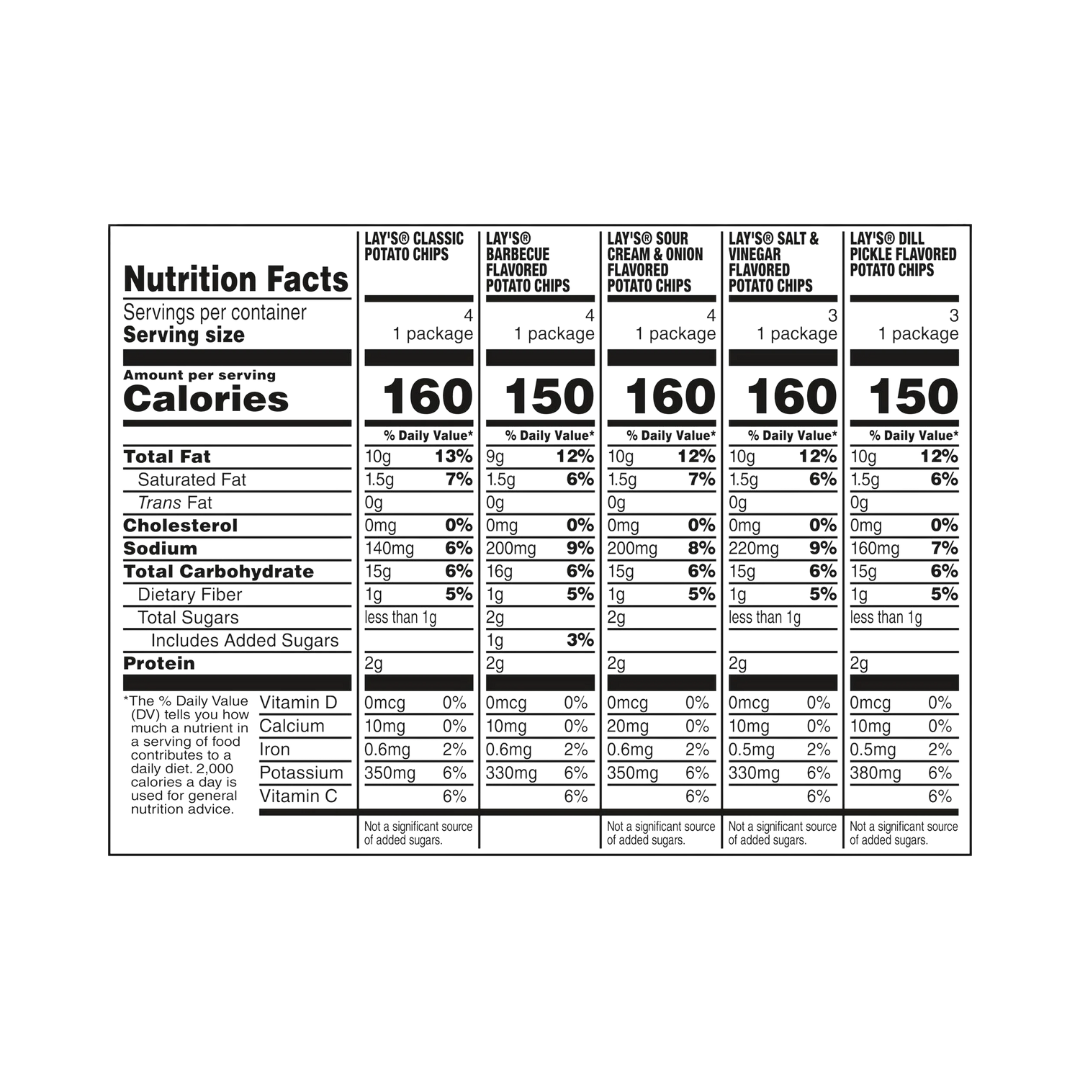Click 'Not a significant source' note under Dill Pickle
This screenshot has height=1080, width=1080.
[x=904, y=833]
